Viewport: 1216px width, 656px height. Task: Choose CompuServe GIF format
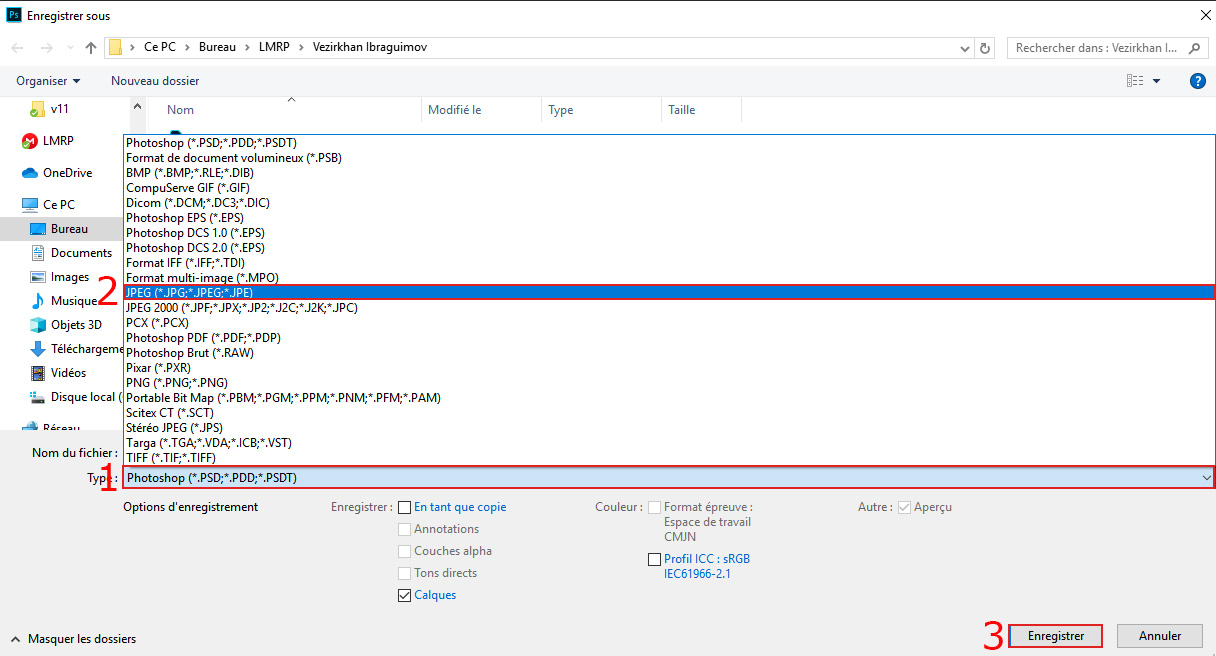[x=668, y=188]
